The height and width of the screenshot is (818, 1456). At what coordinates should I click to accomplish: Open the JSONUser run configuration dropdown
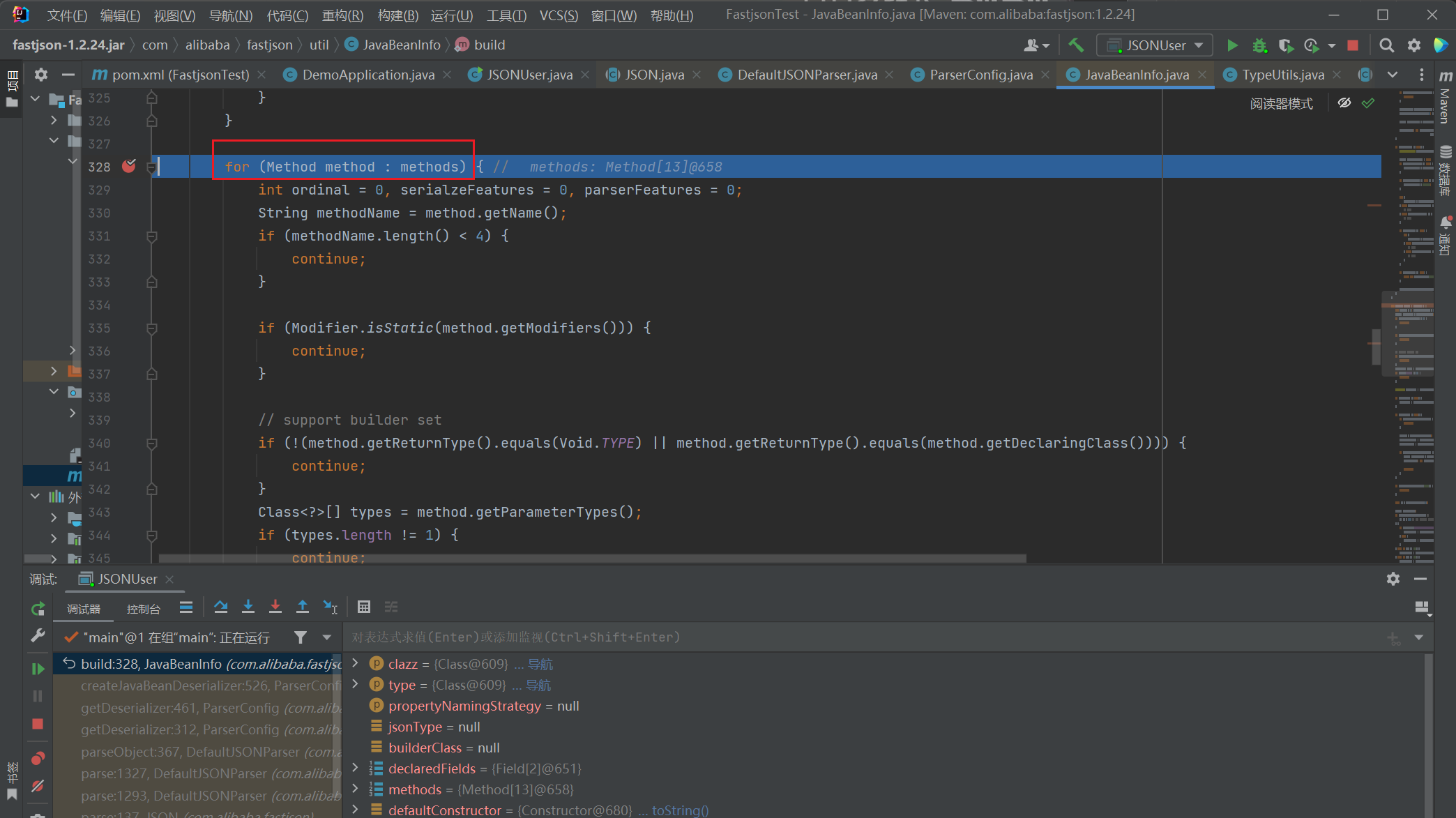click(1155, 45)
